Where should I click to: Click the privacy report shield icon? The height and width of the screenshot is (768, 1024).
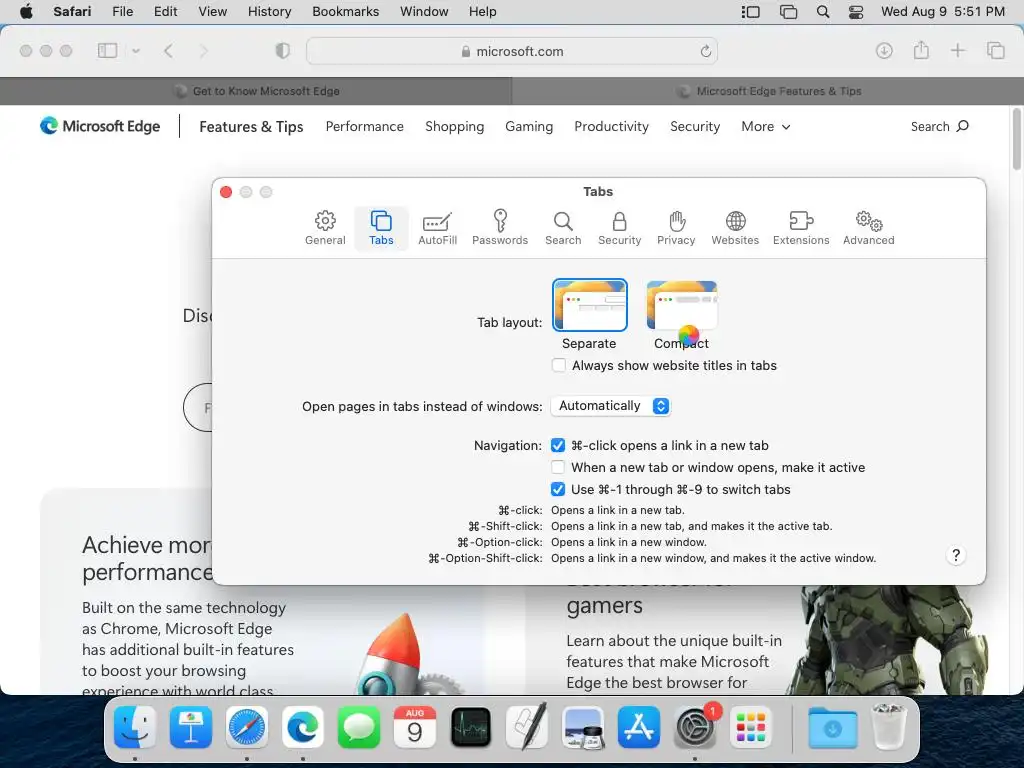click(282, 50)
